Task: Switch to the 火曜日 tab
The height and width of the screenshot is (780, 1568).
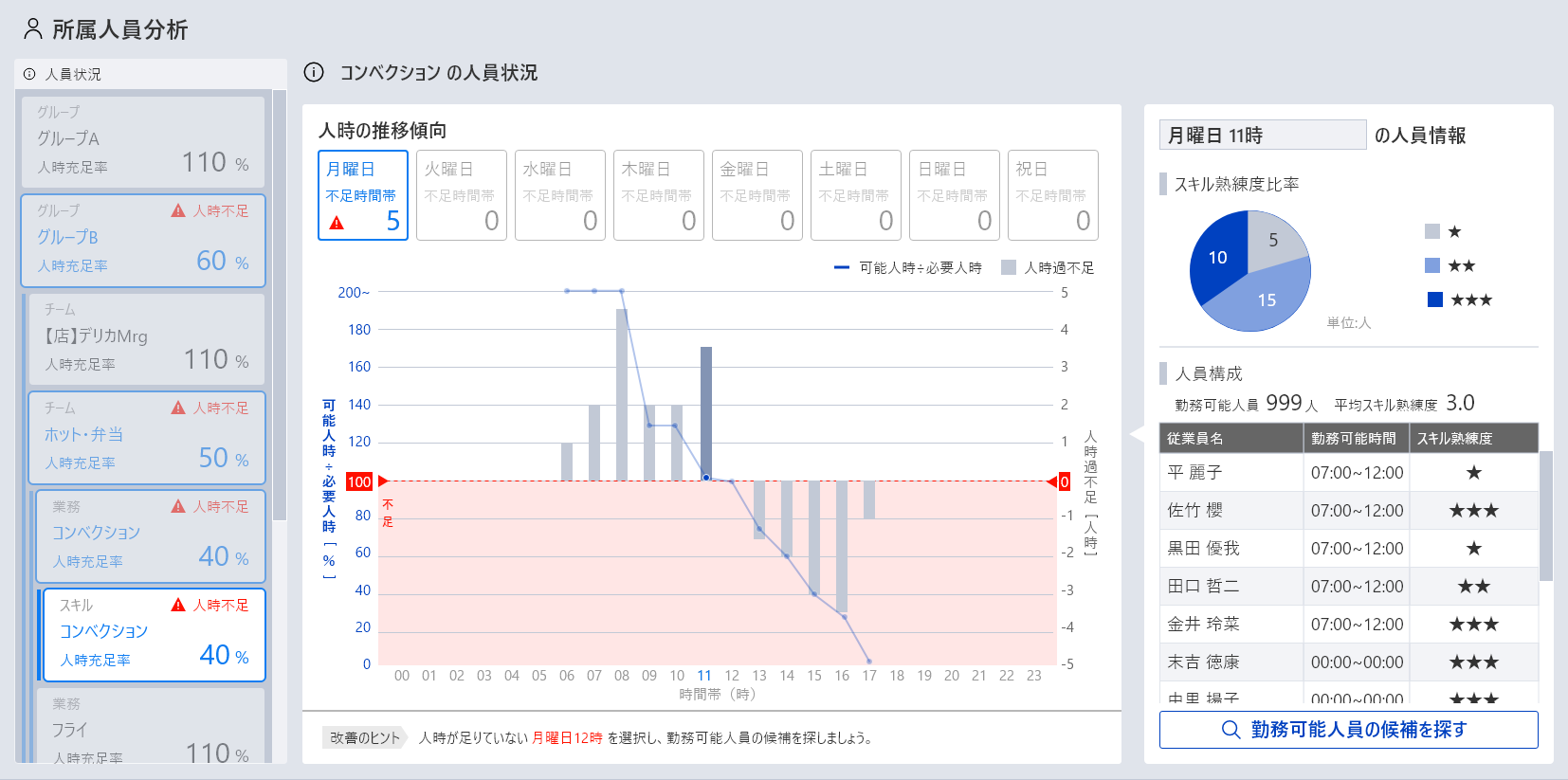Action: pos(462,195)
